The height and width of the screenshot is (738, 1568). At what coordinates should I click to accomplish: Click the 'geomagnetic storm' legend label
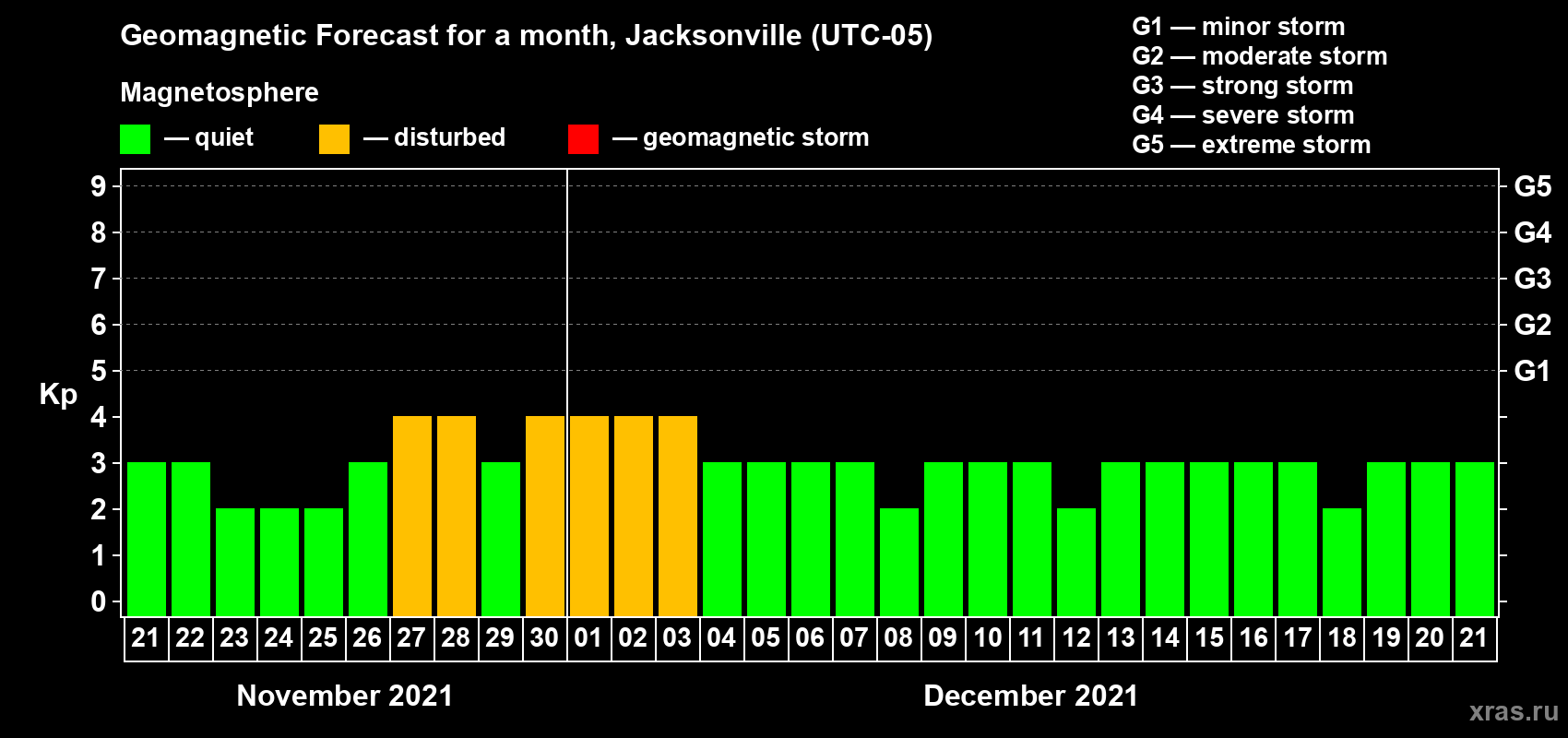(756, 137)
